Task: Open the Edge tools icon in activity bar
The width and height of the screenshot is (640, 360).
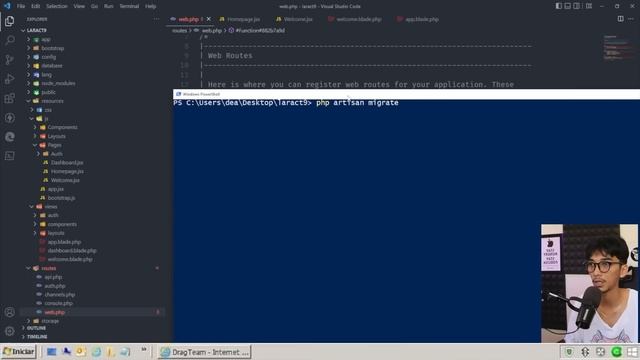Action: (x=9, y=137)
